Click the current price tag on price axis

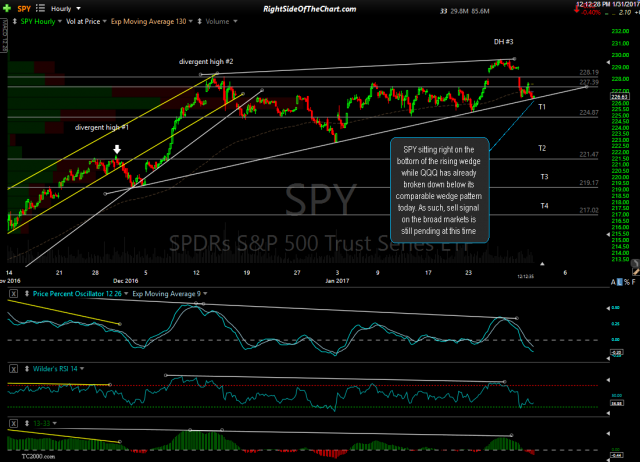tap(620, 97)
